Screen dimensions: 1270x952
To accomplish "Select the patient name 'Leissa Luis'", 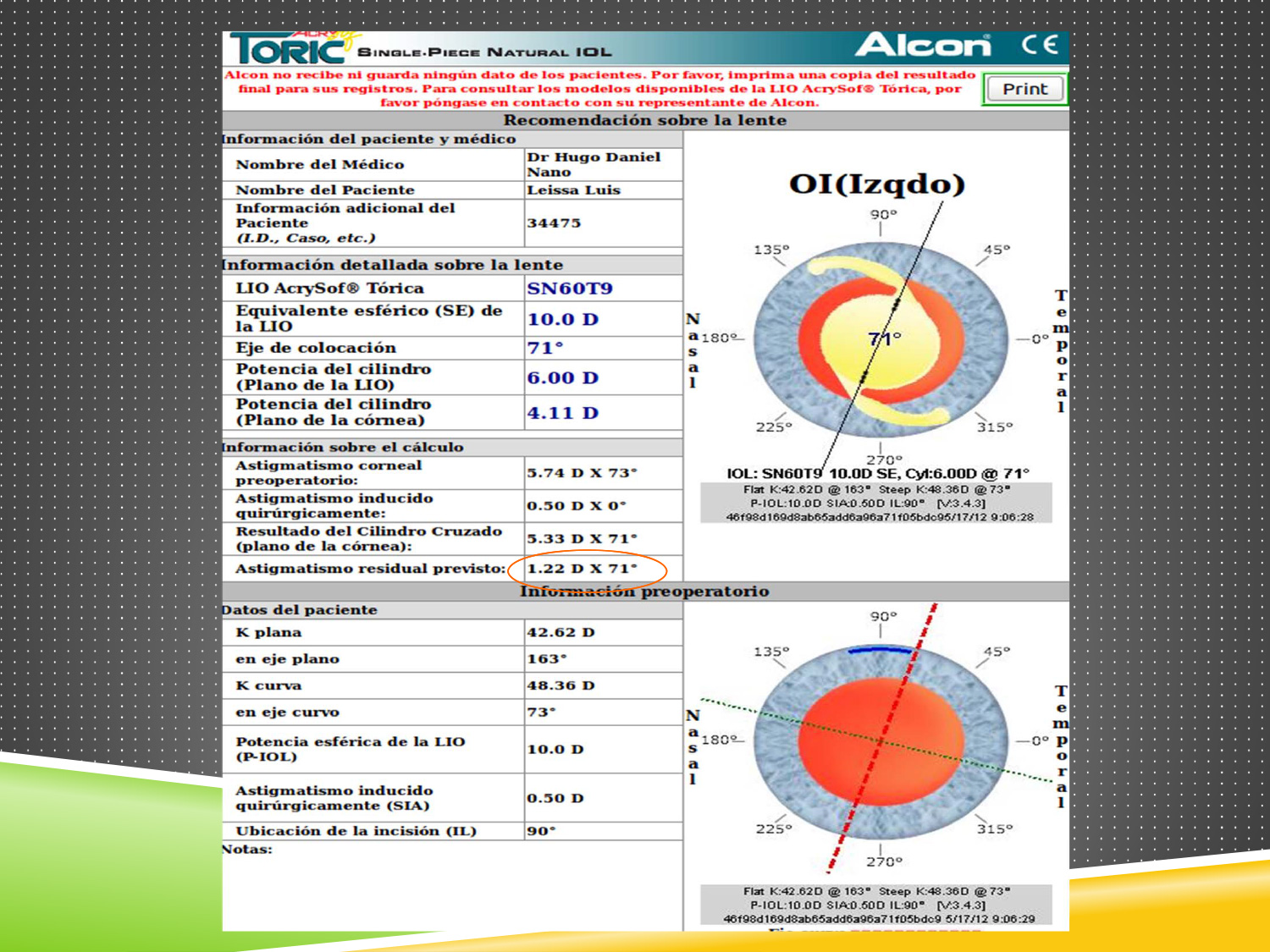I will pyautogui.click(x=573, y=190).
